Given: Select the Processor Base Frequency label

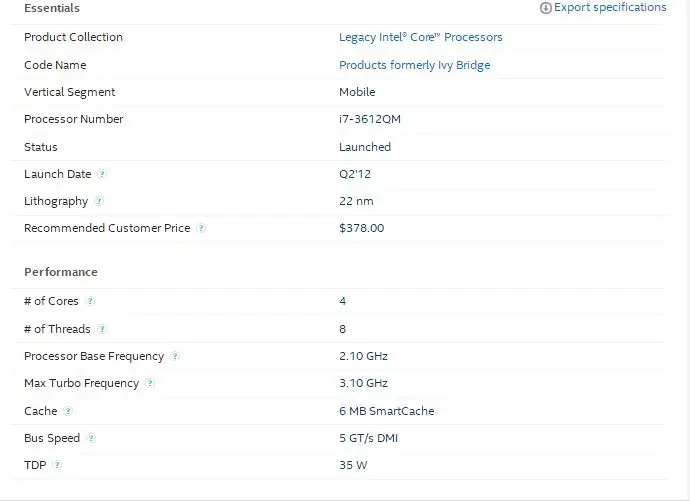Looking at the screenshot, I should click(94, 356).
